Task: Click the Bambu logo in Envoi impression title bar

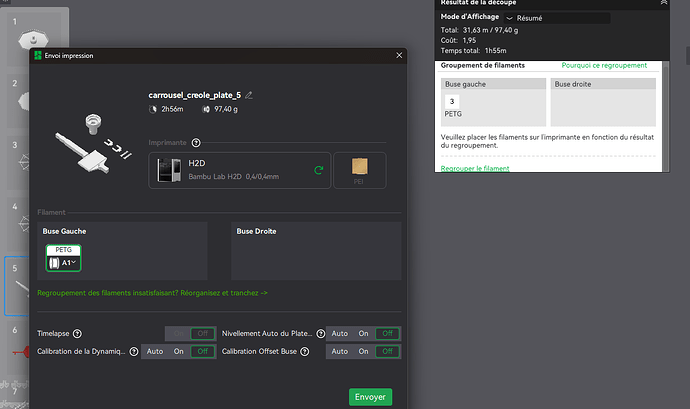Action: pos(38,55)
